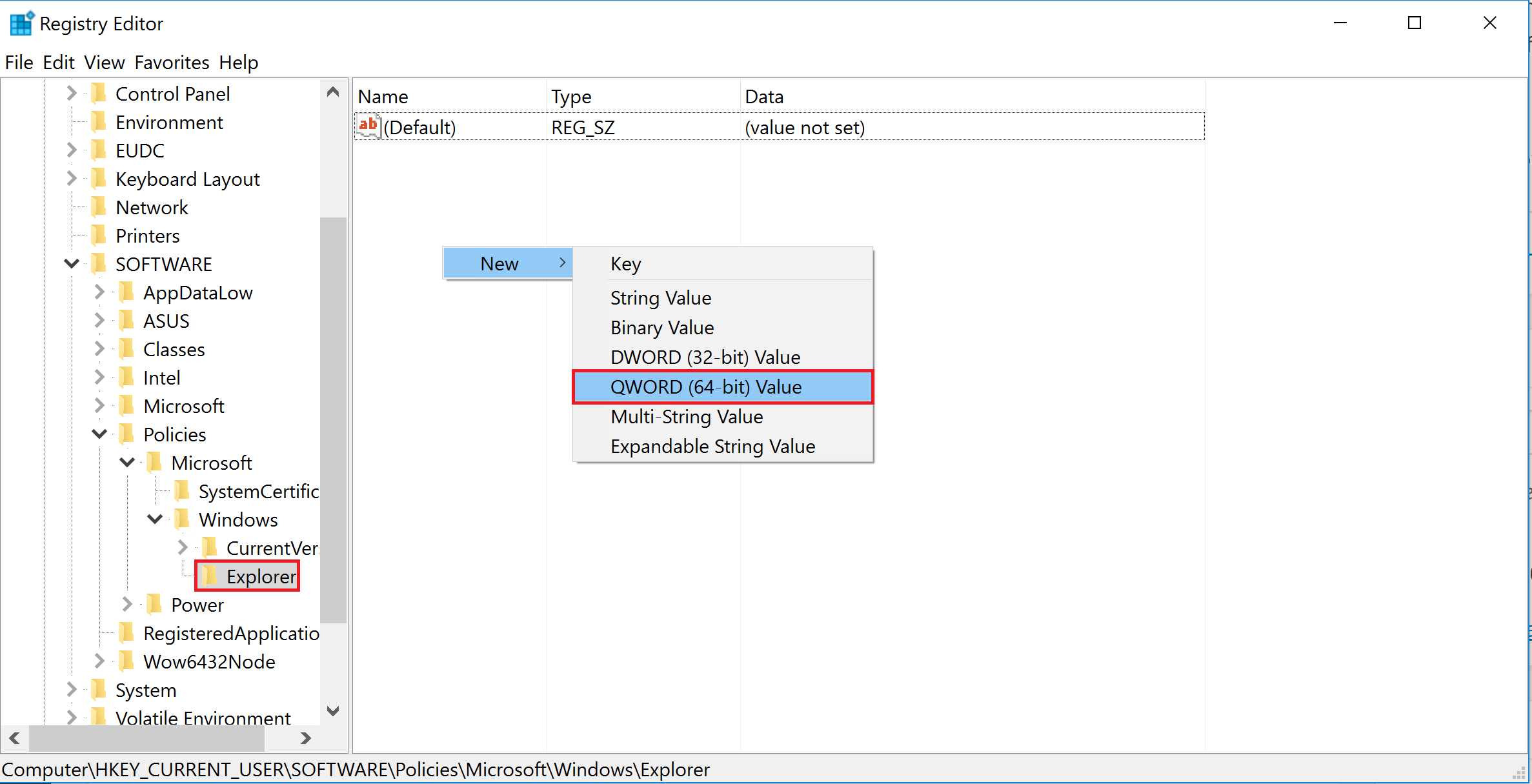Select the (value not set) data cell
This screenshot has height=784, width=1532.
(x=805, y=128)
